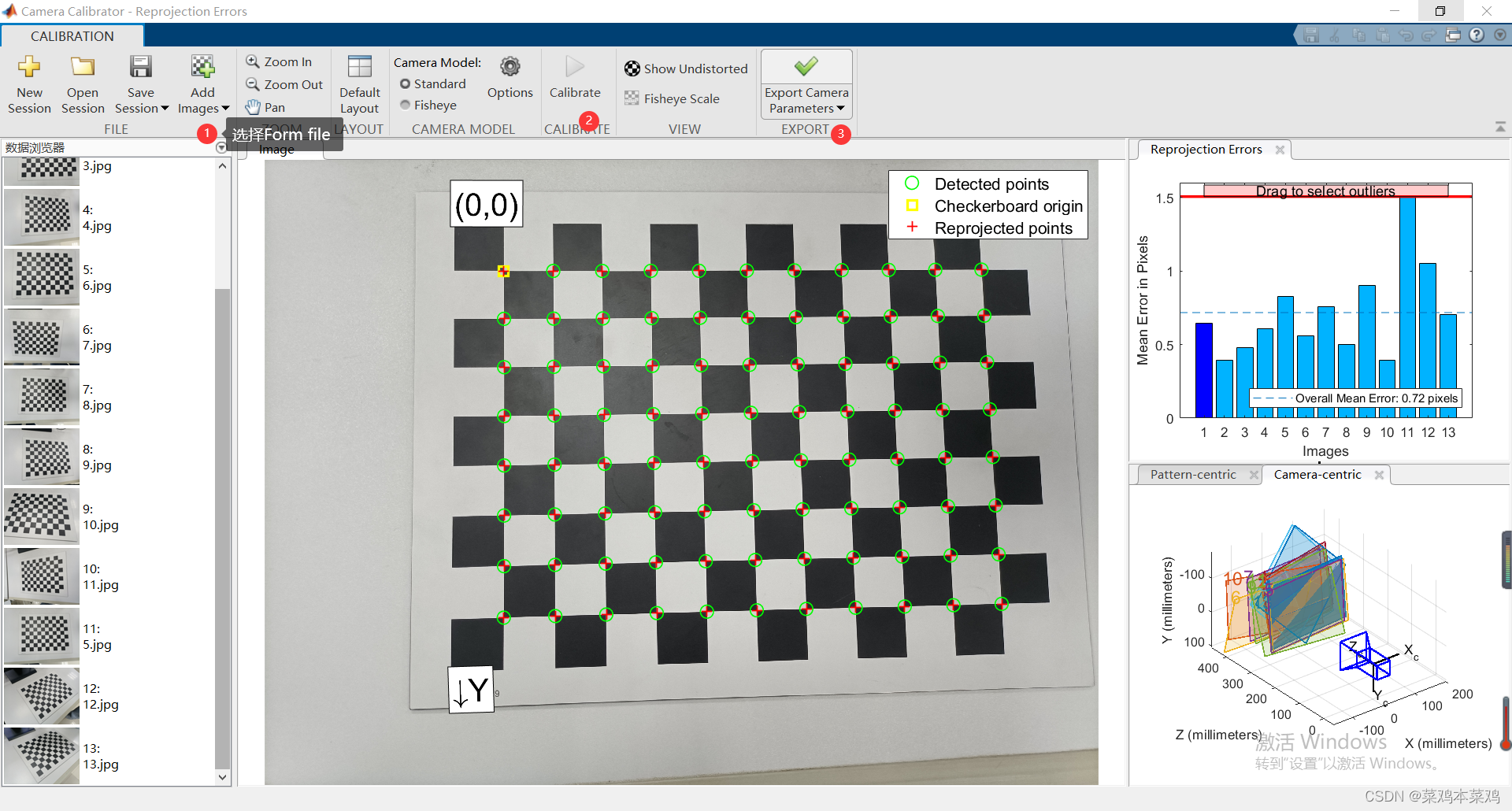The height and width of the screenshot is (811, 1512).
Task: Click the Redo arrow icon
Action: click(x=1429, y=35)
